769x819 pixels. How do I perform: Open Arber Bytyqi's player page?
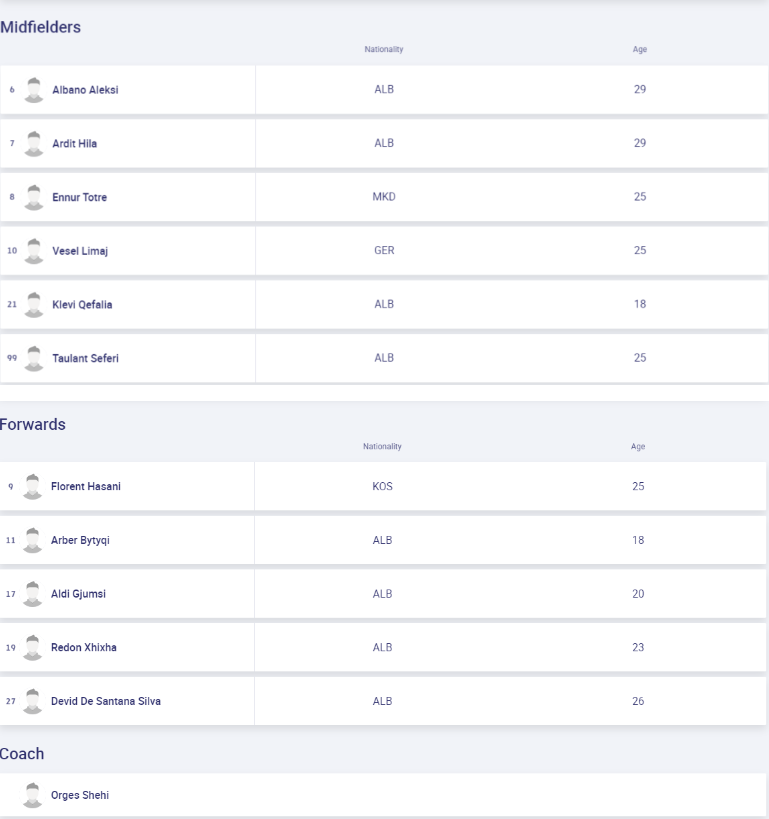(x=80, y=540)
